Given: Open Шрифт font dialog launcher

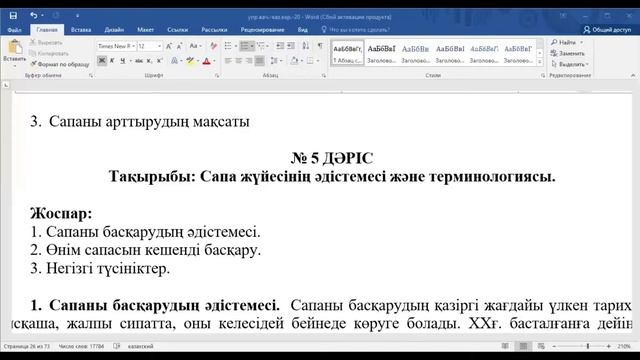Looking at the screenshot, I should (x=217, y=76).
